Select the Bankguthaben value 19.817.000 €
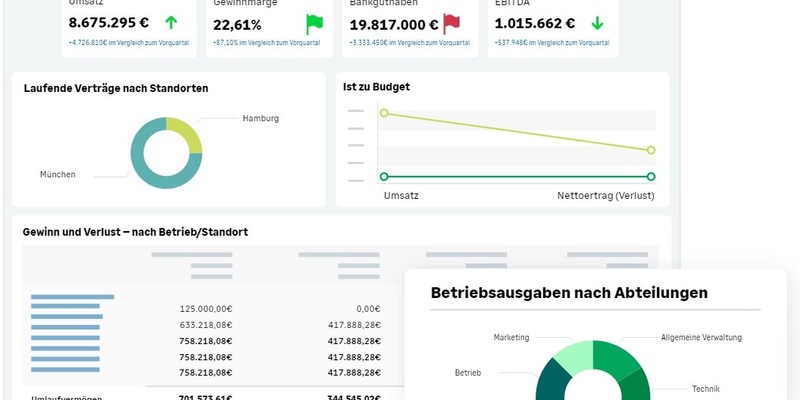This screenshot has height=400, width=800. click(x=394, y=24)
